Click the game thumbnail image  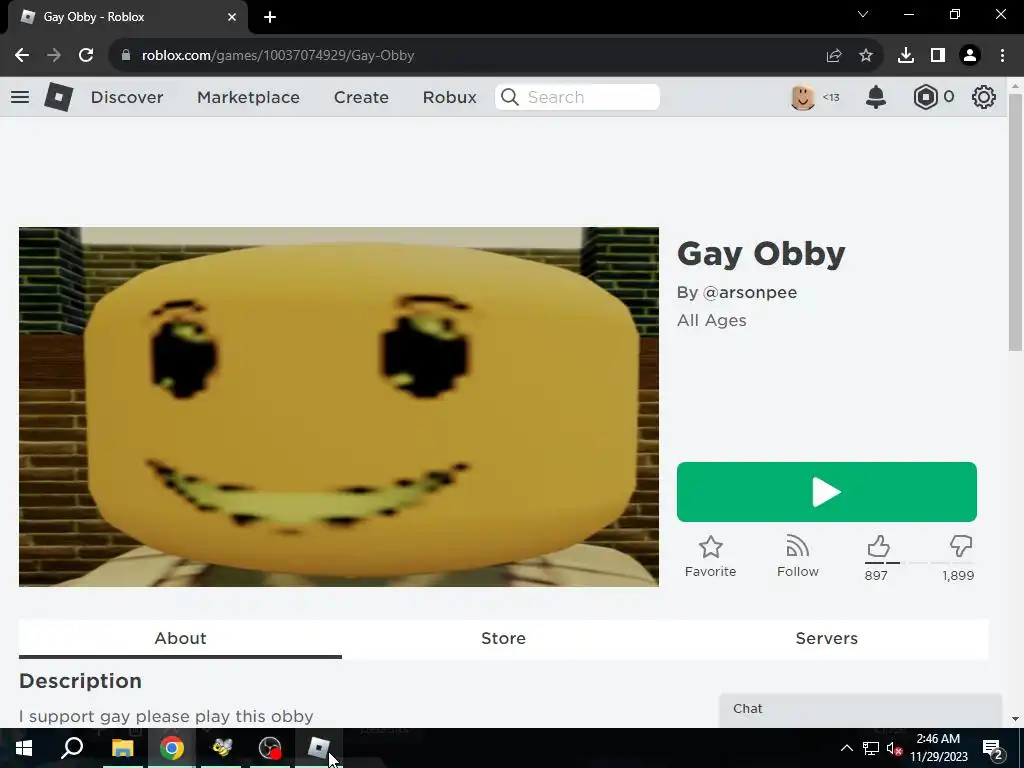[338, 407]
